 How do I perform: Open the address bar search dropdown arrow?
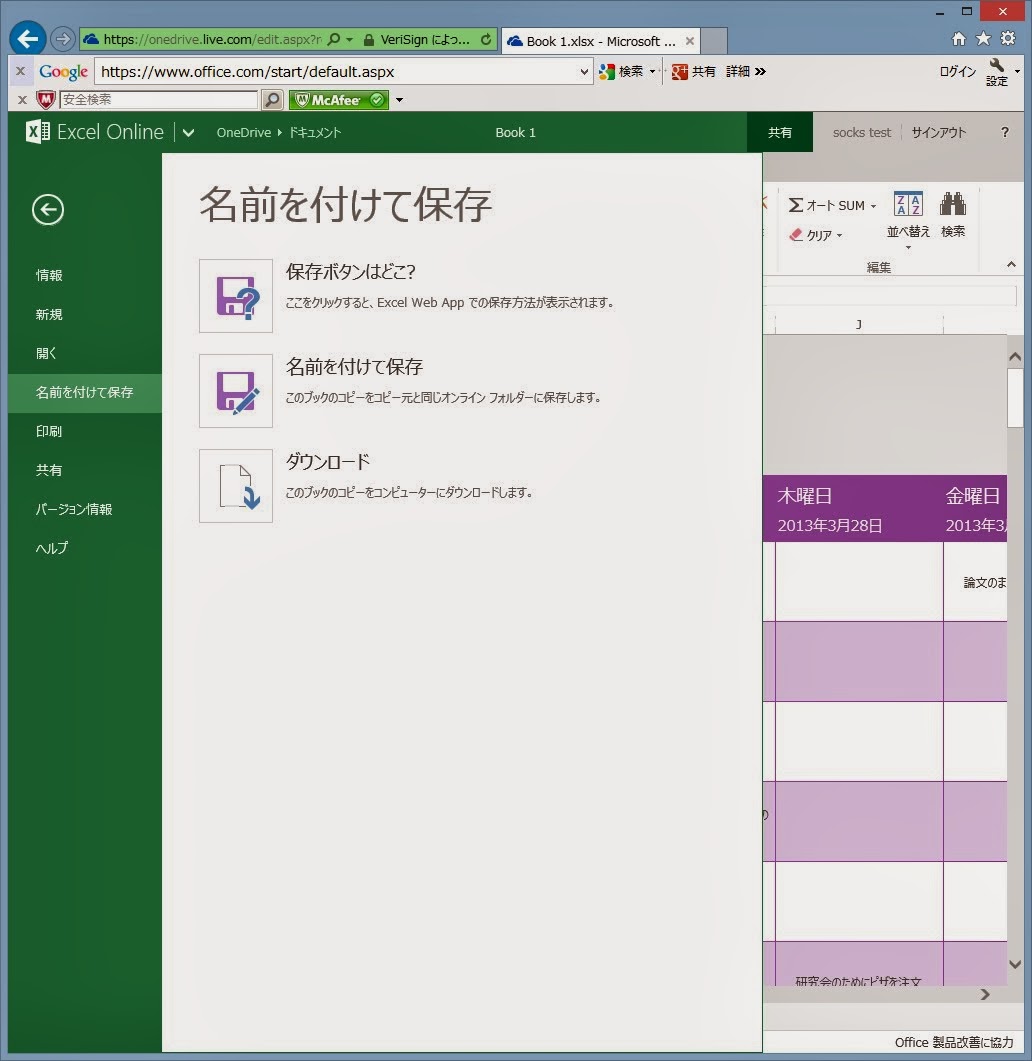pyautogui.click(x=349, y=40)
